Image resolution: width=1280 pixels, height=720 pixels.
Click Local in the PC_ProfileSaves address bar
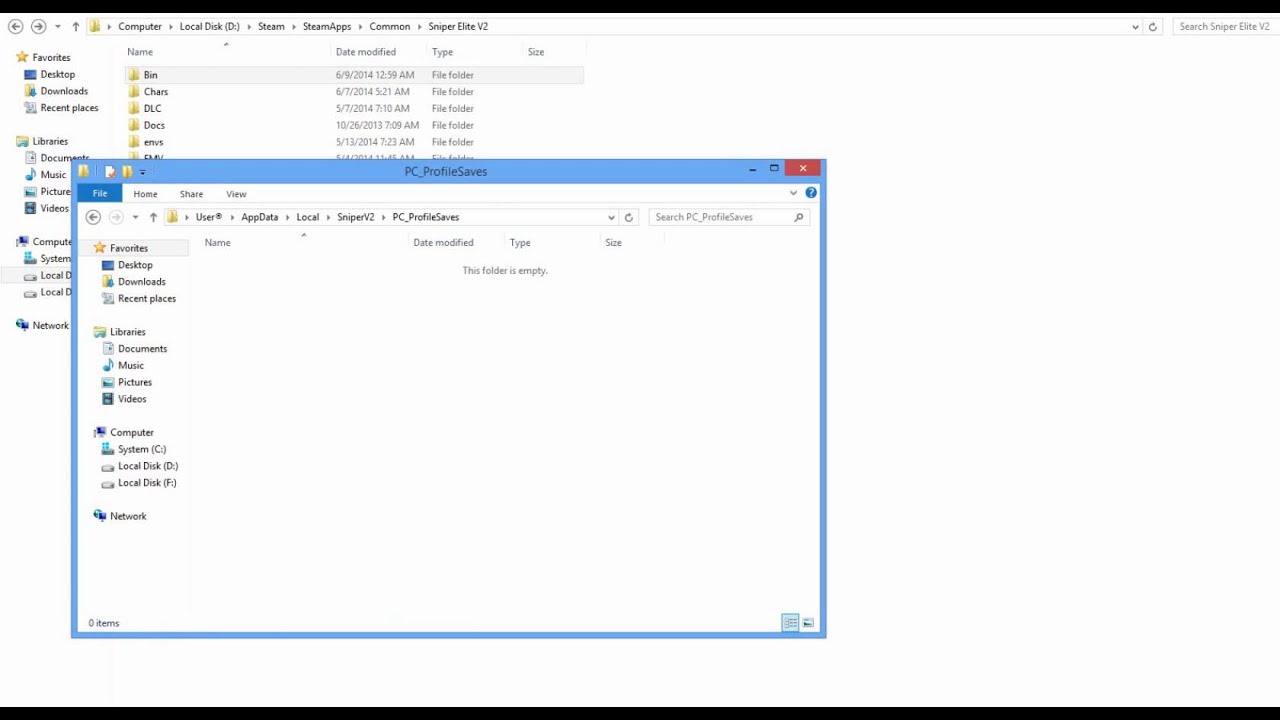coord(307,217)
